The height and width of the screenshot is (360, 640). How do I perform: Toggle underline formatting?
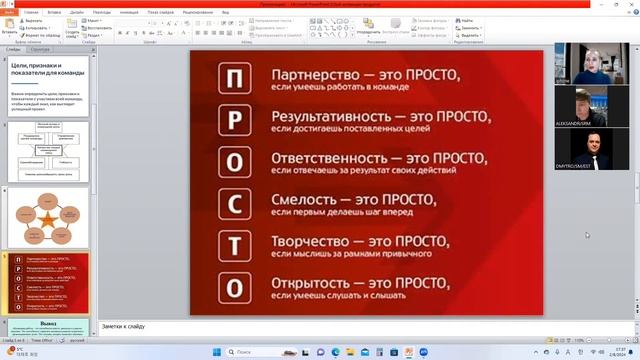point(136,33)
